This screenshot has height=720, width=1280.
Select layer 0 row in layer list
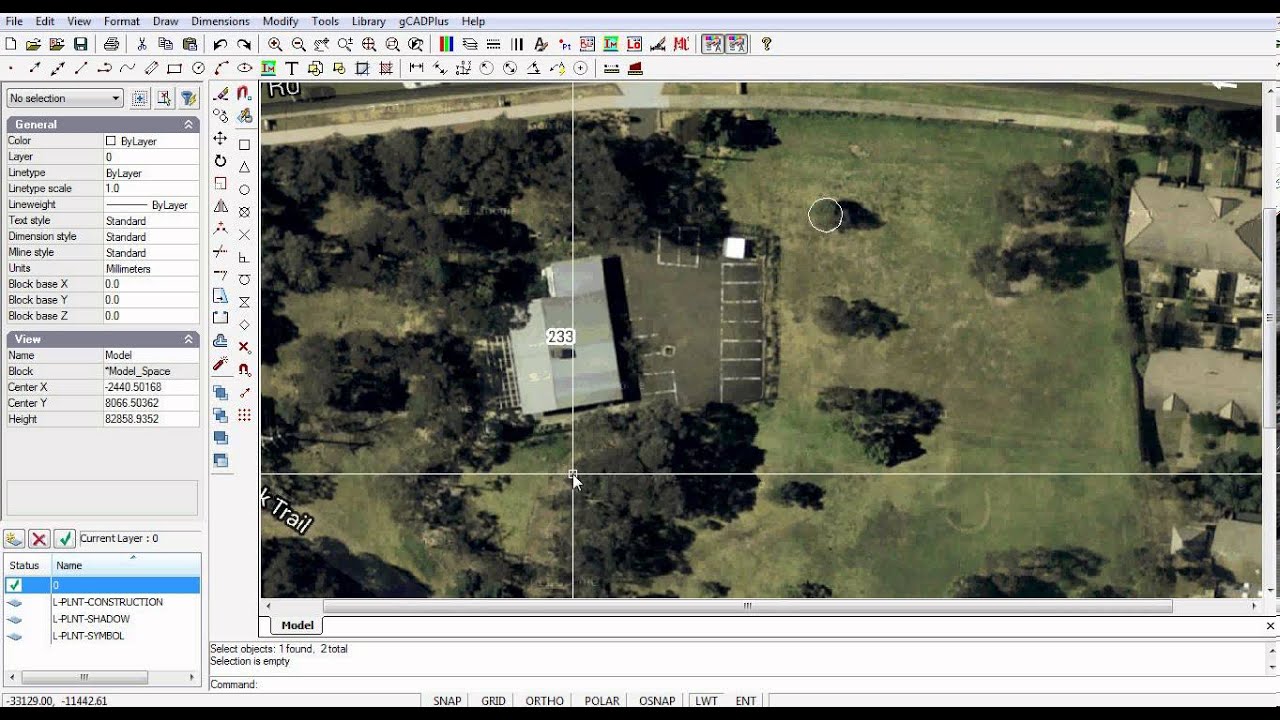(x=102, y=585)
